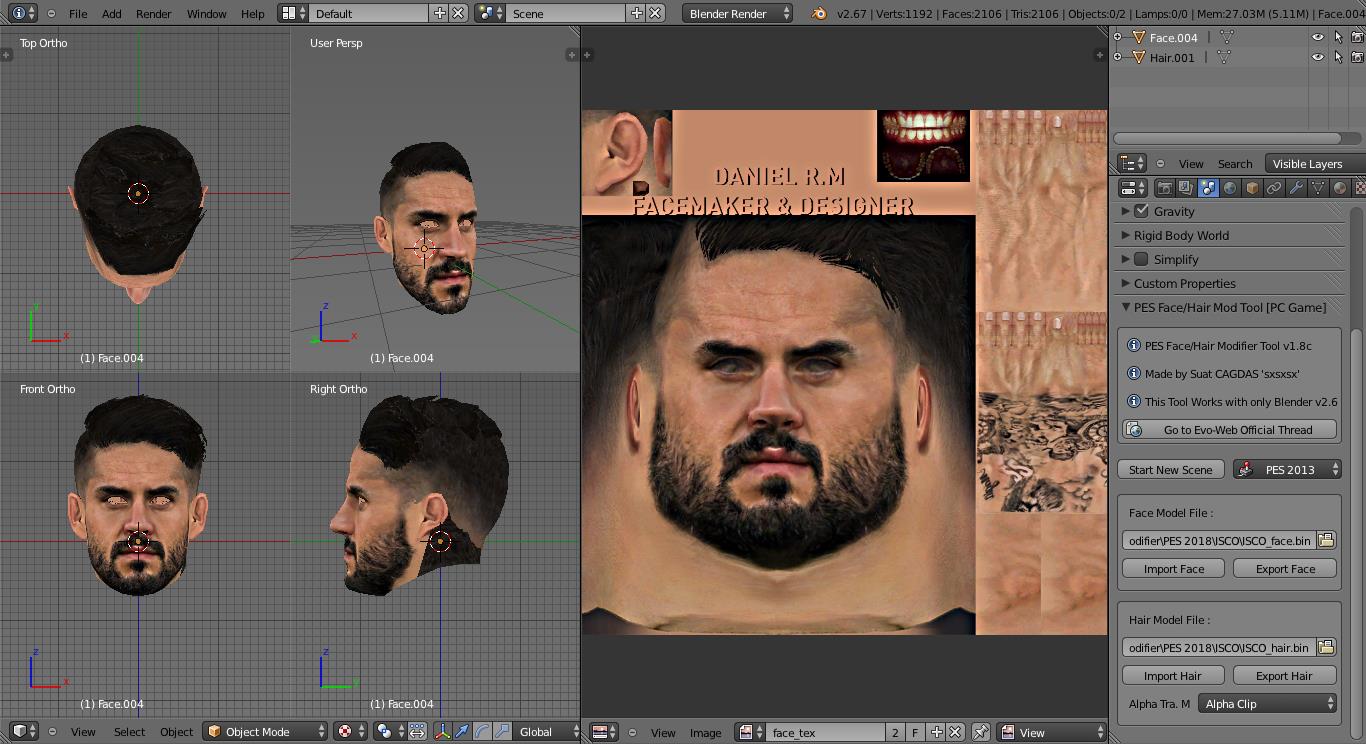Open the Object properties cube tab
1366x744 pixels.
pyautogui.click(x=1252, y=188)
